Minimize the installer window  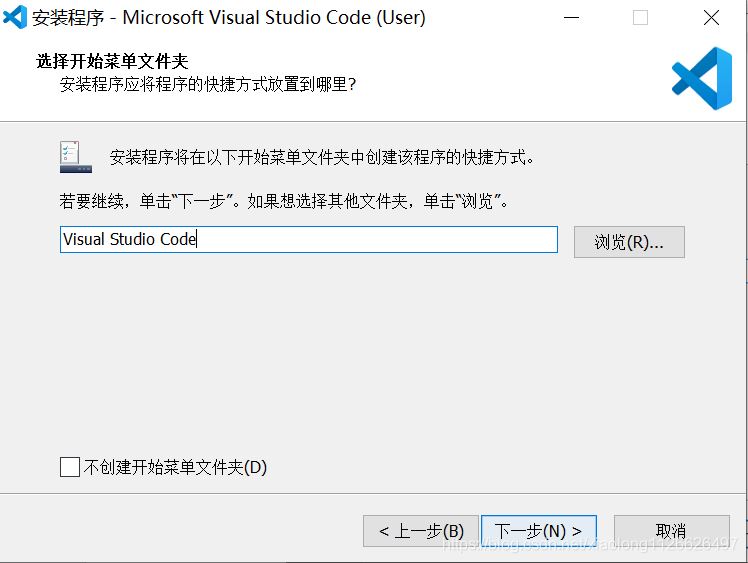click(x=572, y=18)
